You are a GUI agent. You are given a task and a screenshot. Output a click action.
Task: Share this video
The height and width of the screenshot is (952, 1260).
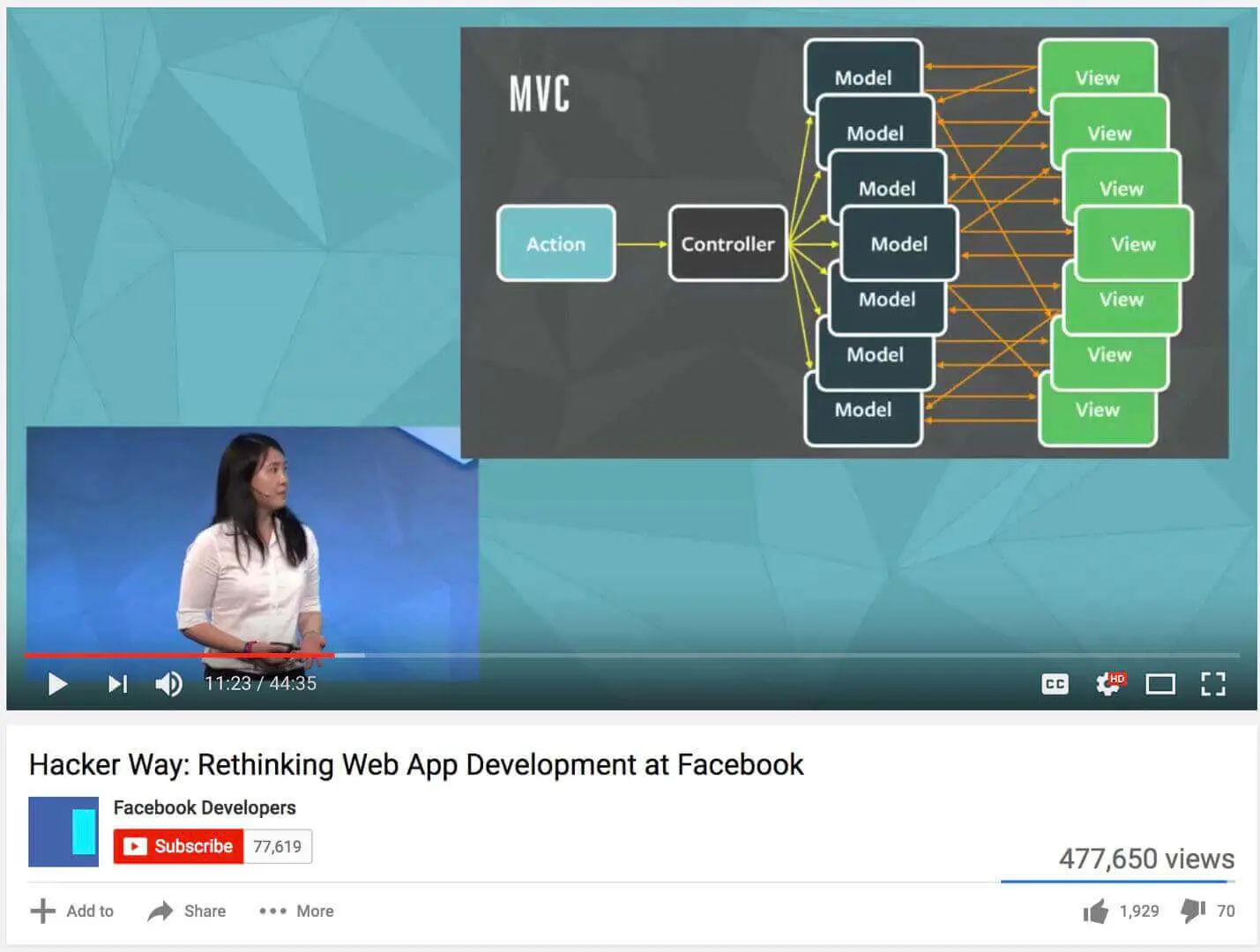click(x=187, y=911)
